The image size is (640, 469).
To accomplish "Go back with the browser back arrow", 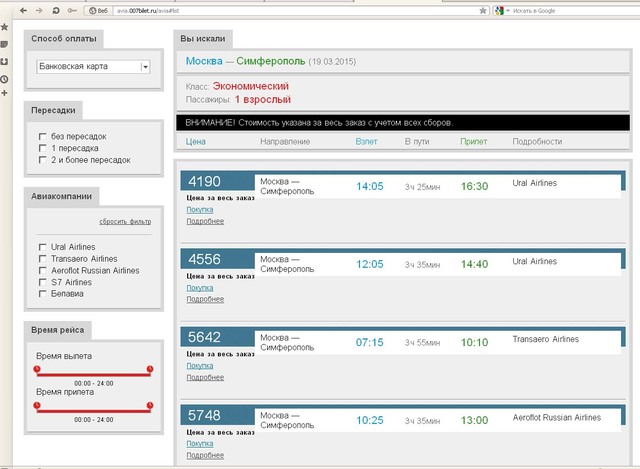I will [23, 11].
